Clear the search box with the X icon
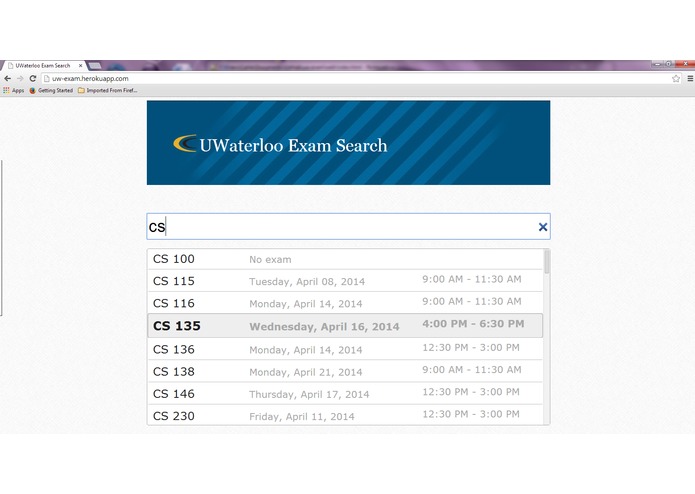Screen dimensions: 695x494 543,227
